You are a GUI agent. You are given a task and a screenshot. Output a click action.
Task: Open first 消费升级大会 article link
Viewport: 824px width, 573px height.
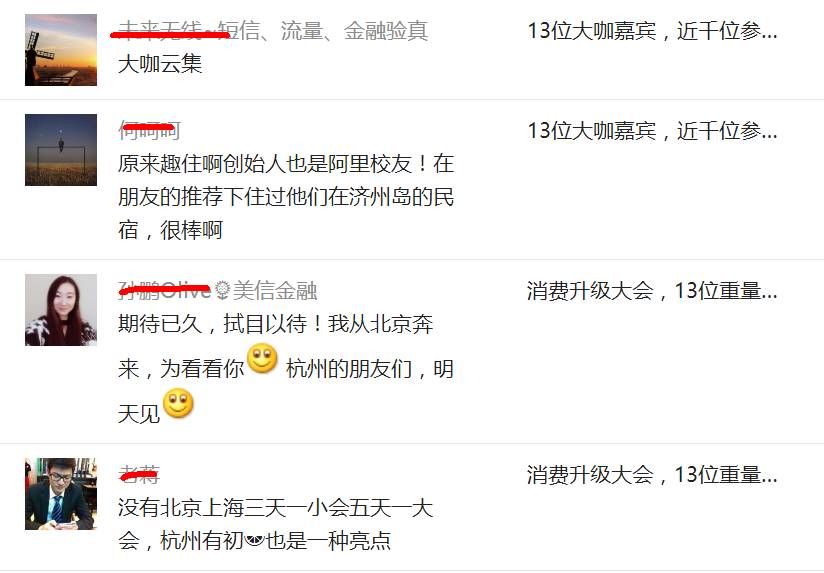652,291
